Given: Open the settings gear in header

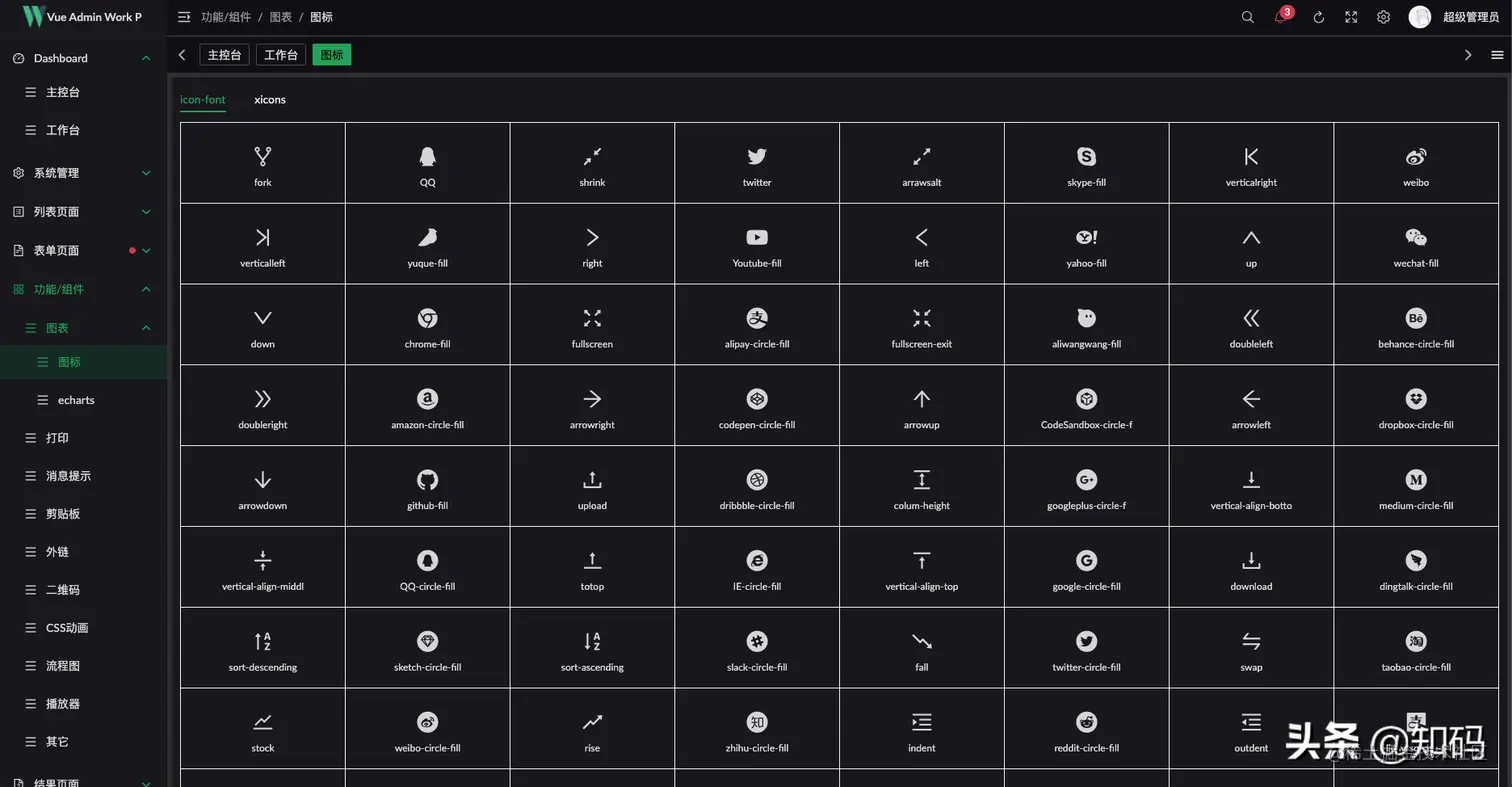Looking at the screenshot, I should tap(1383, 17).
